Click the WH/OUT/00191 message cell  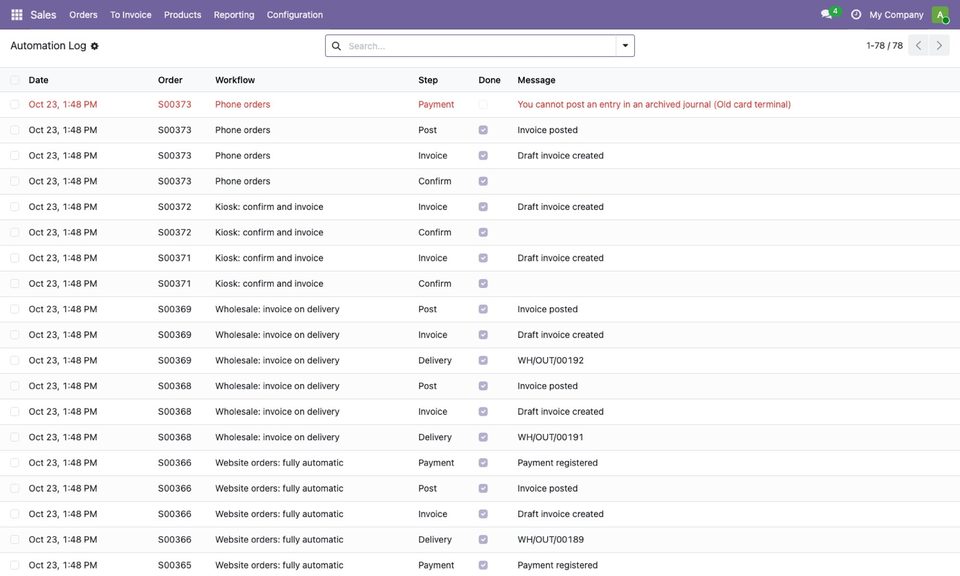(550, 437)
